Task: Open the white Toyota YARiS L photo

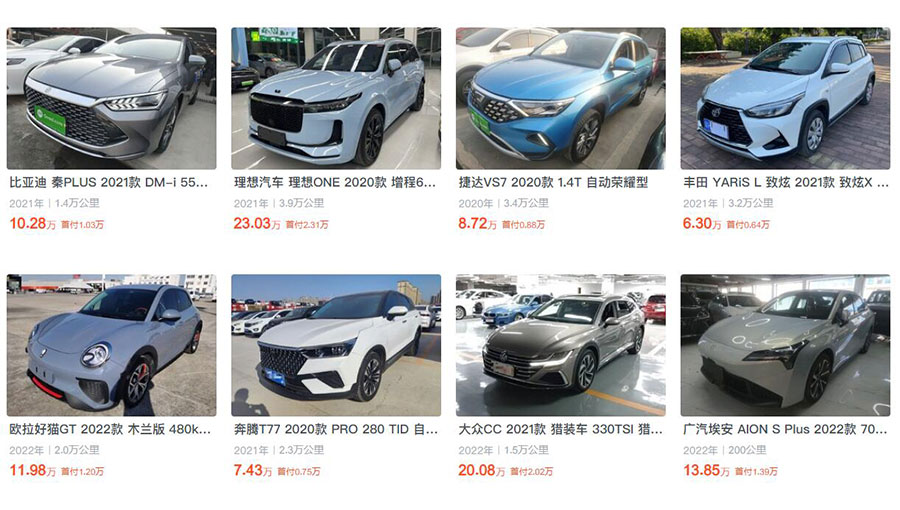Action: coord(785,98)
